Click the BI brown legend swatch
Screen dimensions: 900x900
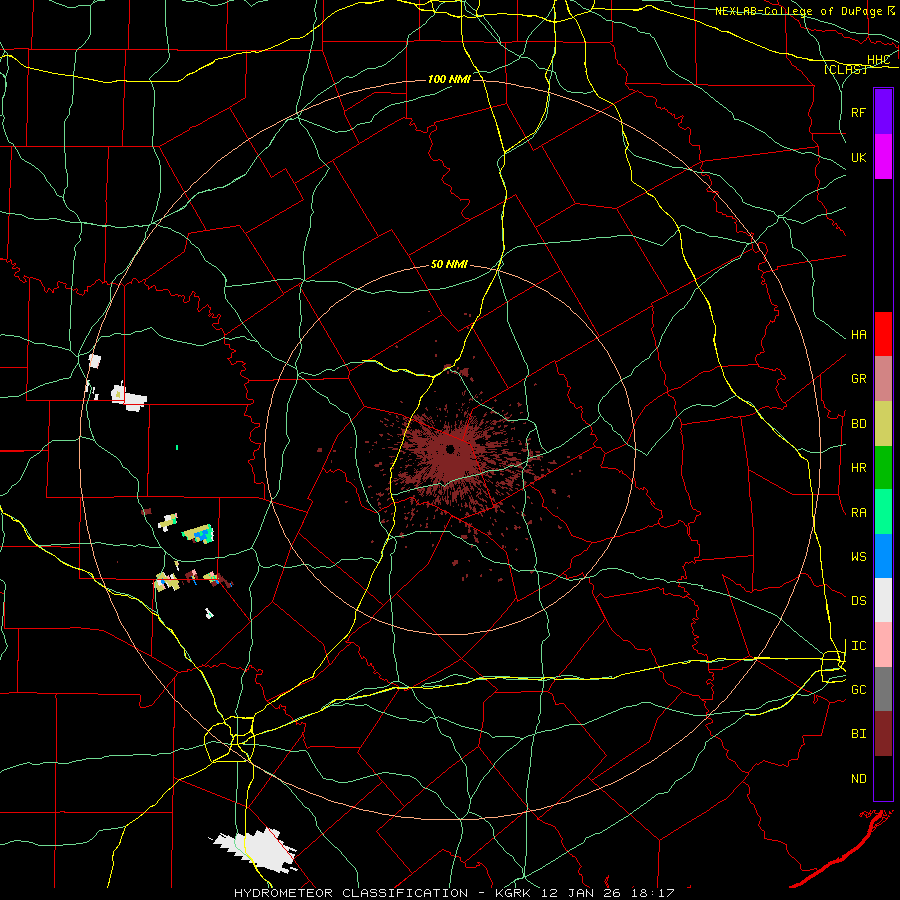883,734
